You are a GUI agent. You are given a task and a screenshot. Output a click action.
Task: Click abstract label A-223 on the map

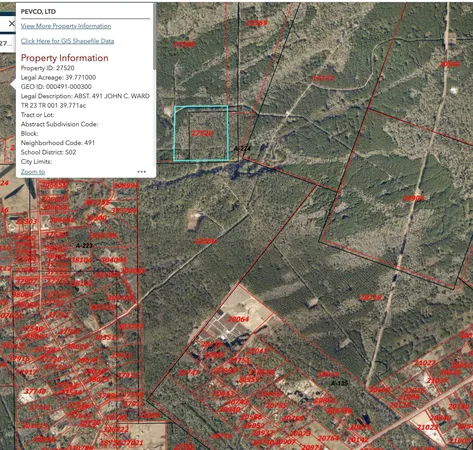tap(84, 246)
